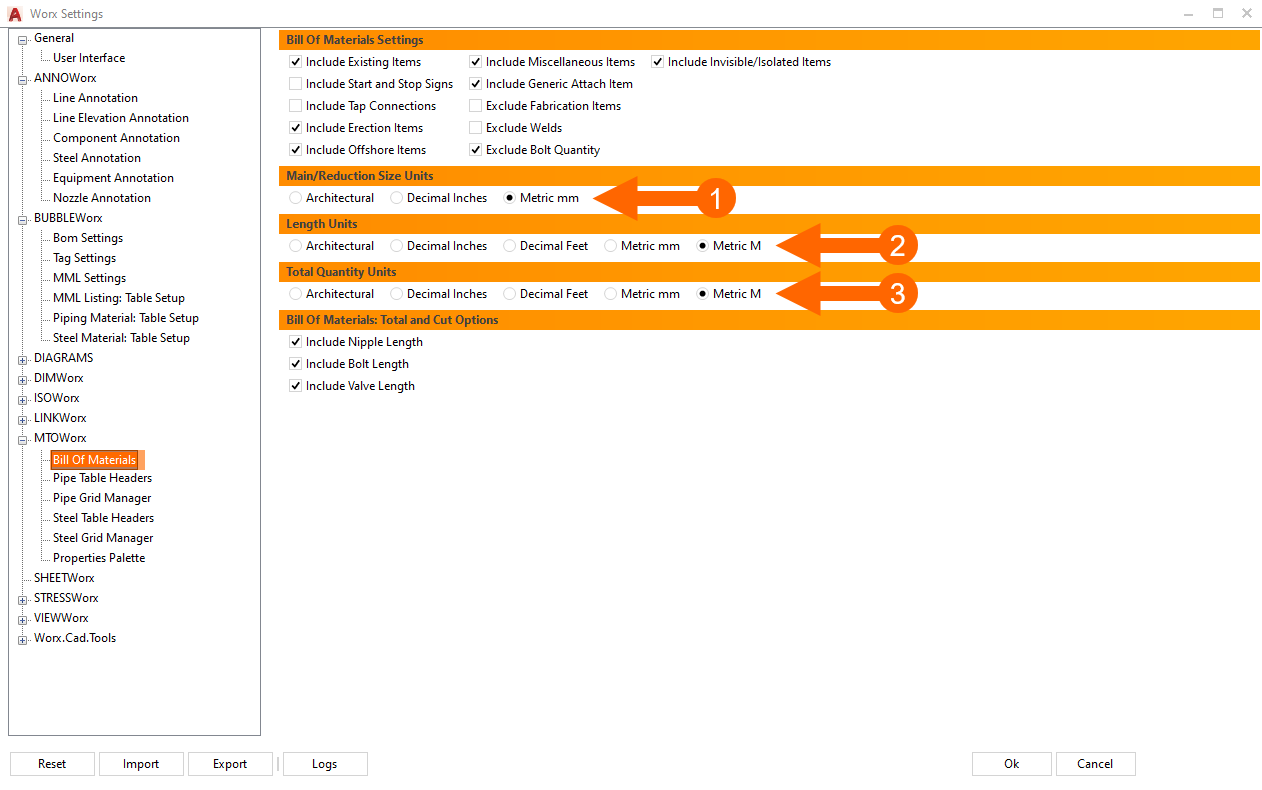Screen dimensions: 1262x790
Task: Select Equipment Annotation in tree
Action: point(113,178)
